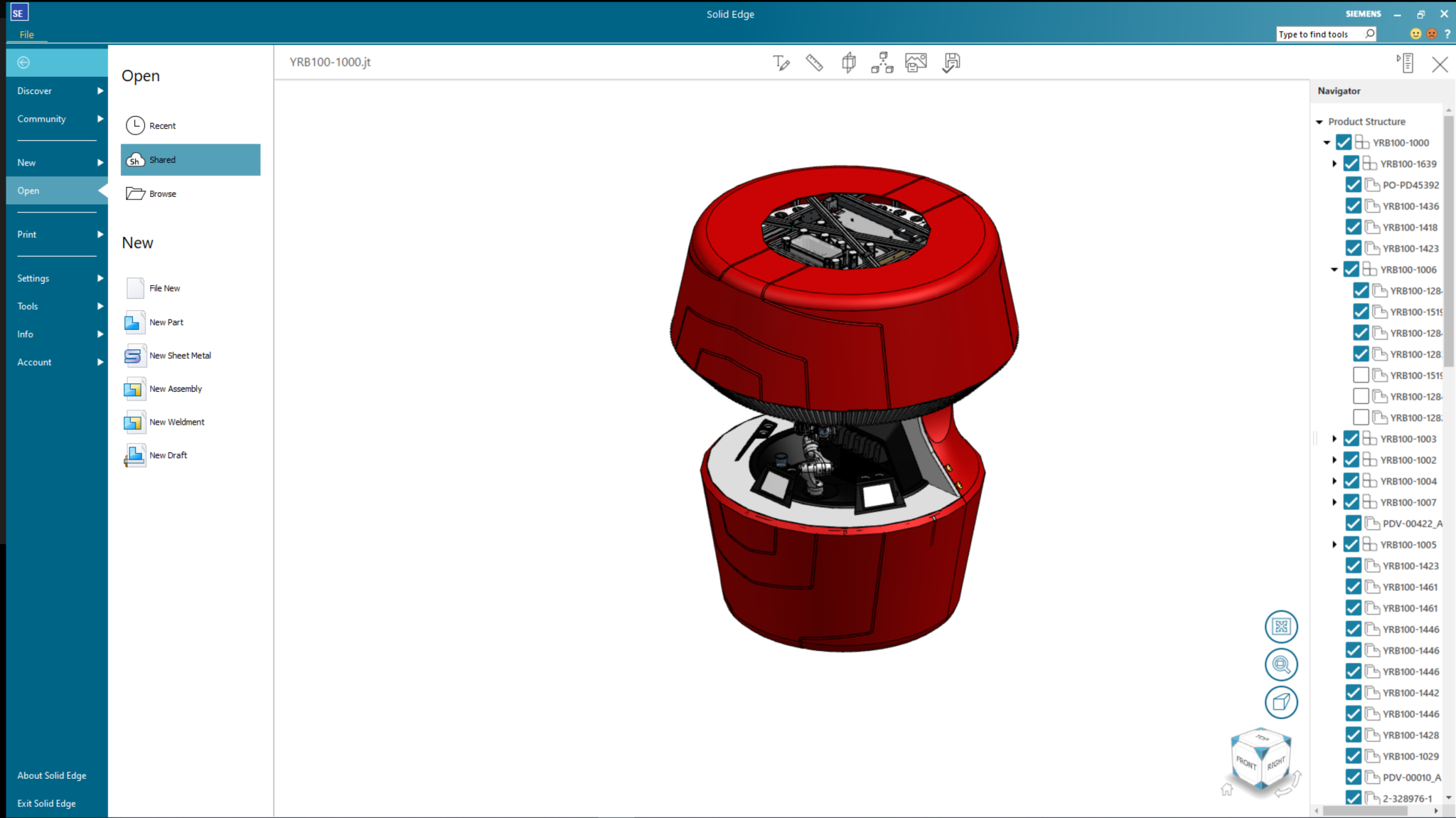Image resolution: width=1456 pixels, height=818 pixels.
Task: Open the measurement ruler tool
Action: [x=814, y=63]
